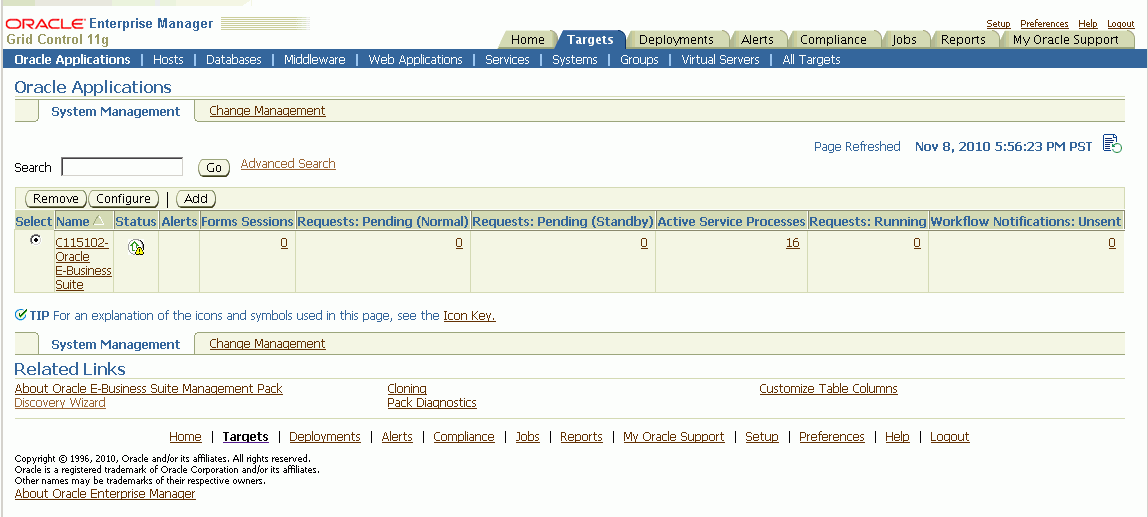Select the lower System Management tab

[116, 344]
